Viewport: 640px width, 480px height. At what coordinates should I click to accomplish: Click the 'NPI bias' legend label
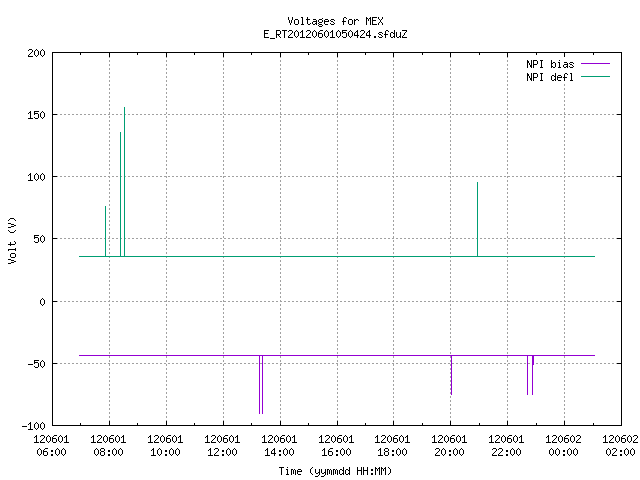coord(550,64)
